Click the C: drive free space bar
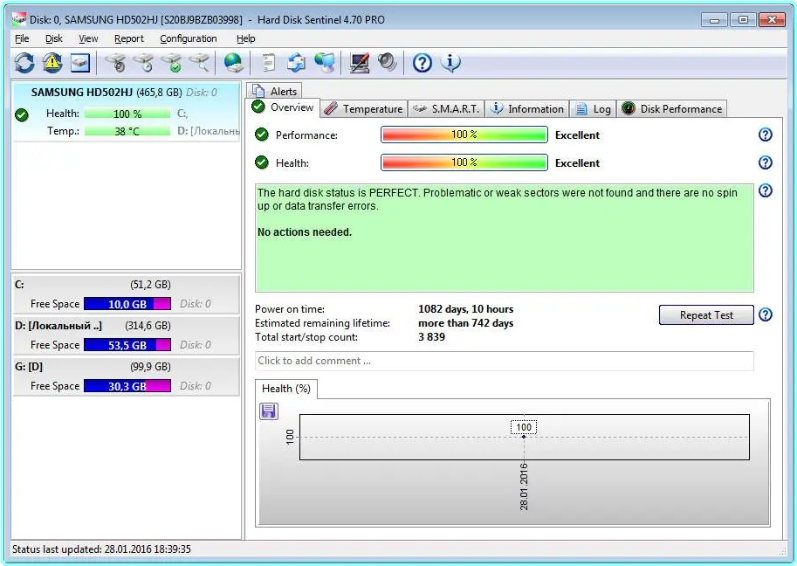Image resolution: width=797 pixels, height=566 pixels. coord(127,304)
